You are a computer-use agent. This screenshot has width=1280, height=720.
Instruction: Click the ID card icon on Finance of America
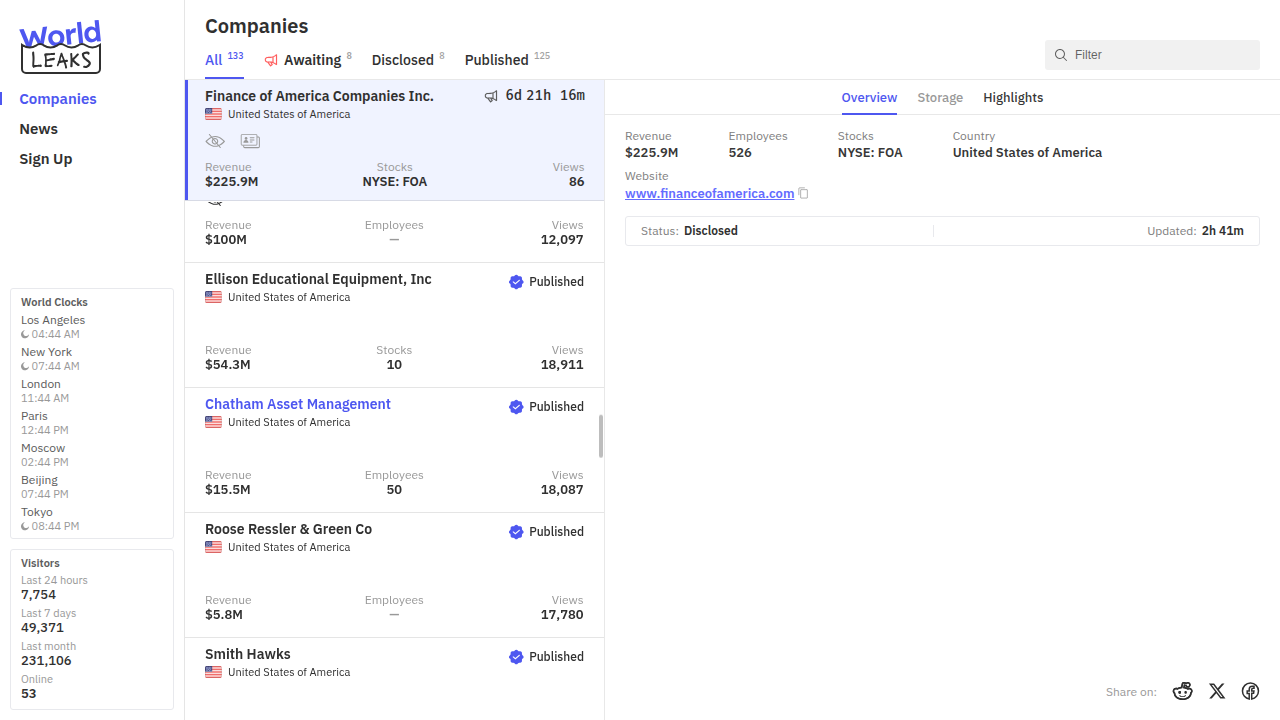[x=250, y=141]
